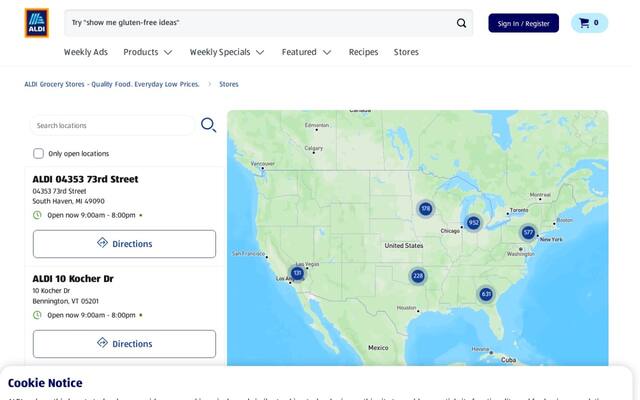Click the 631 store cluster in the southeast

486,294
